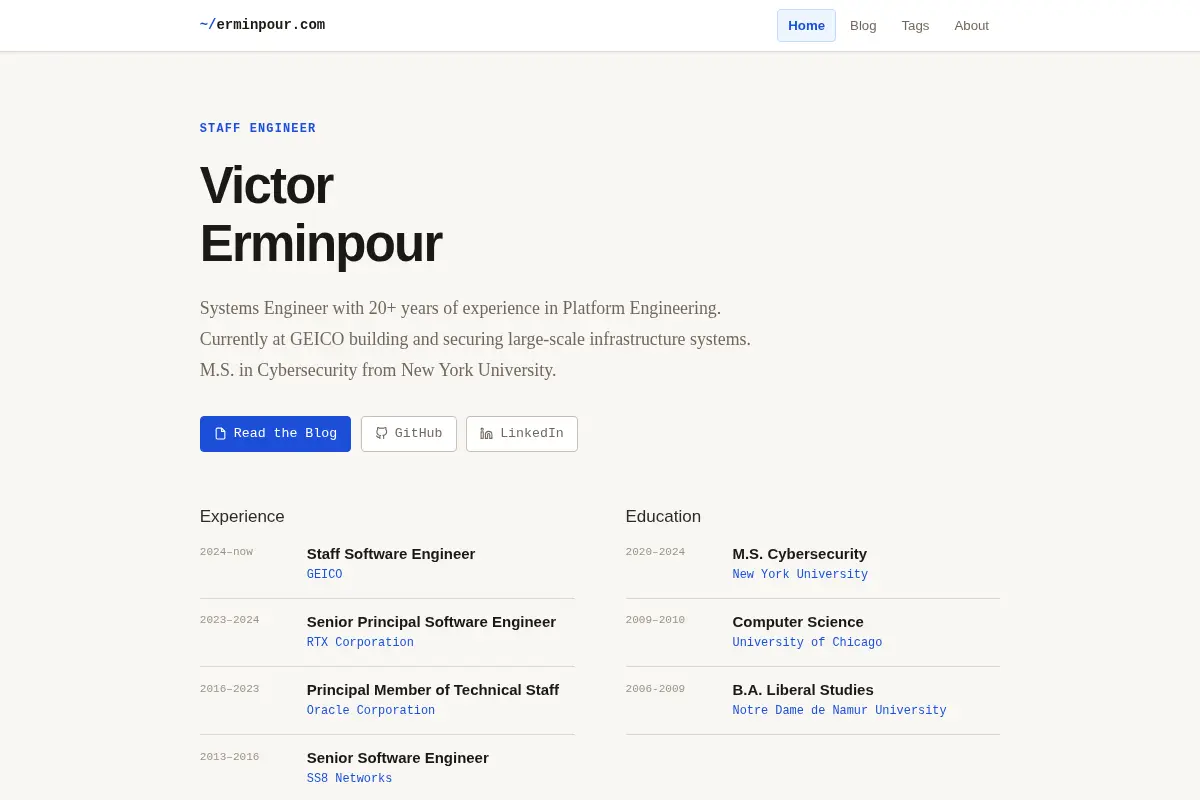Click the Education section heading
The height and width of the screenshot is (800, 1200).
[663, 517]
